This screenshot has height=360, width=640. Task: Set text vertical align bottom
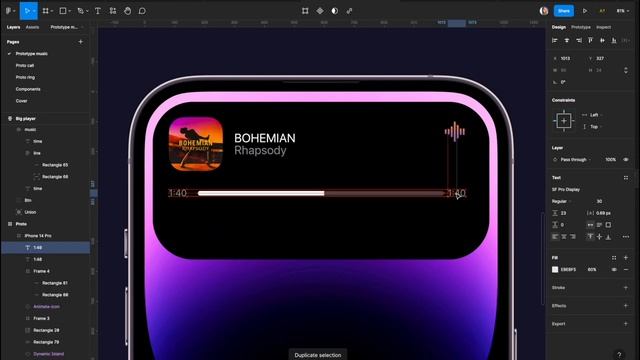point(608,237)
